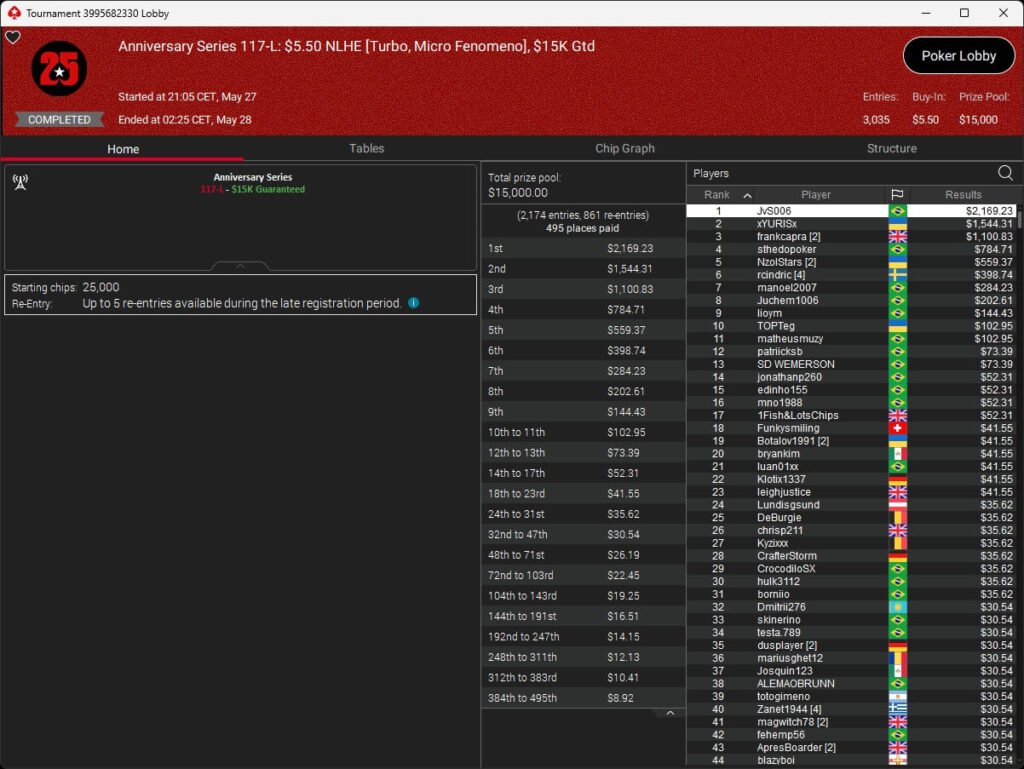This screenshot has width=1024, height=769.
Task: Select player Botalov1991 [2] in list
Action: tap(852, 441)
